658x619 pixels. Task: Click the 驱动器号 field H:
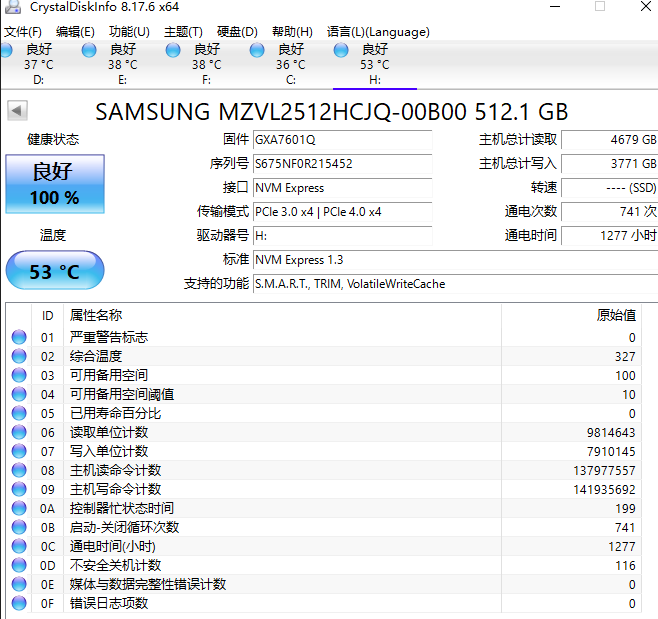(342, 235)
